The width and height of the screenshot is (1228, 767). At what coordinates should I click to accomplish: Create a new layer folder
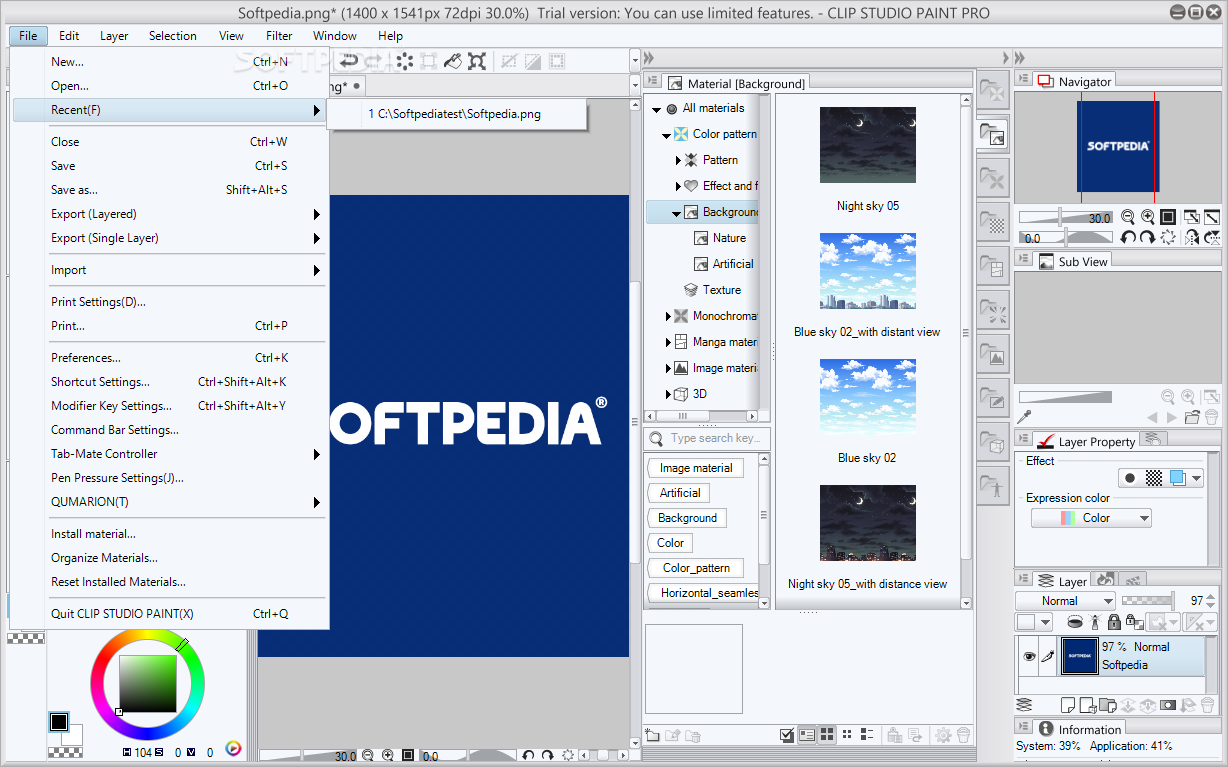(x=1107, y=706)
